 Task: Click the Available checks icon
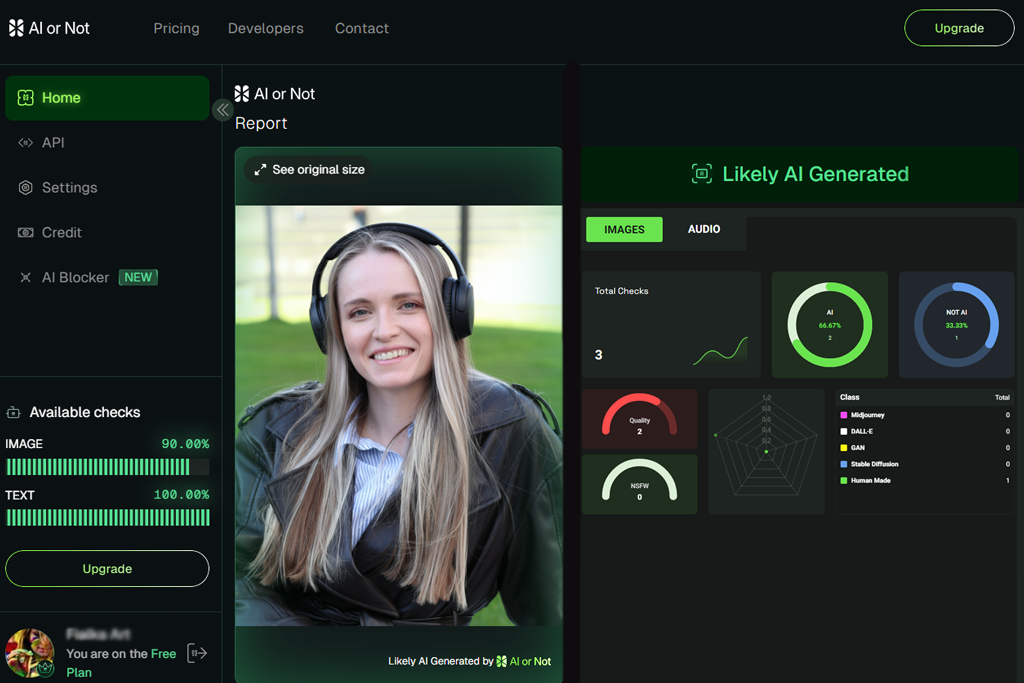click(13, 412)
